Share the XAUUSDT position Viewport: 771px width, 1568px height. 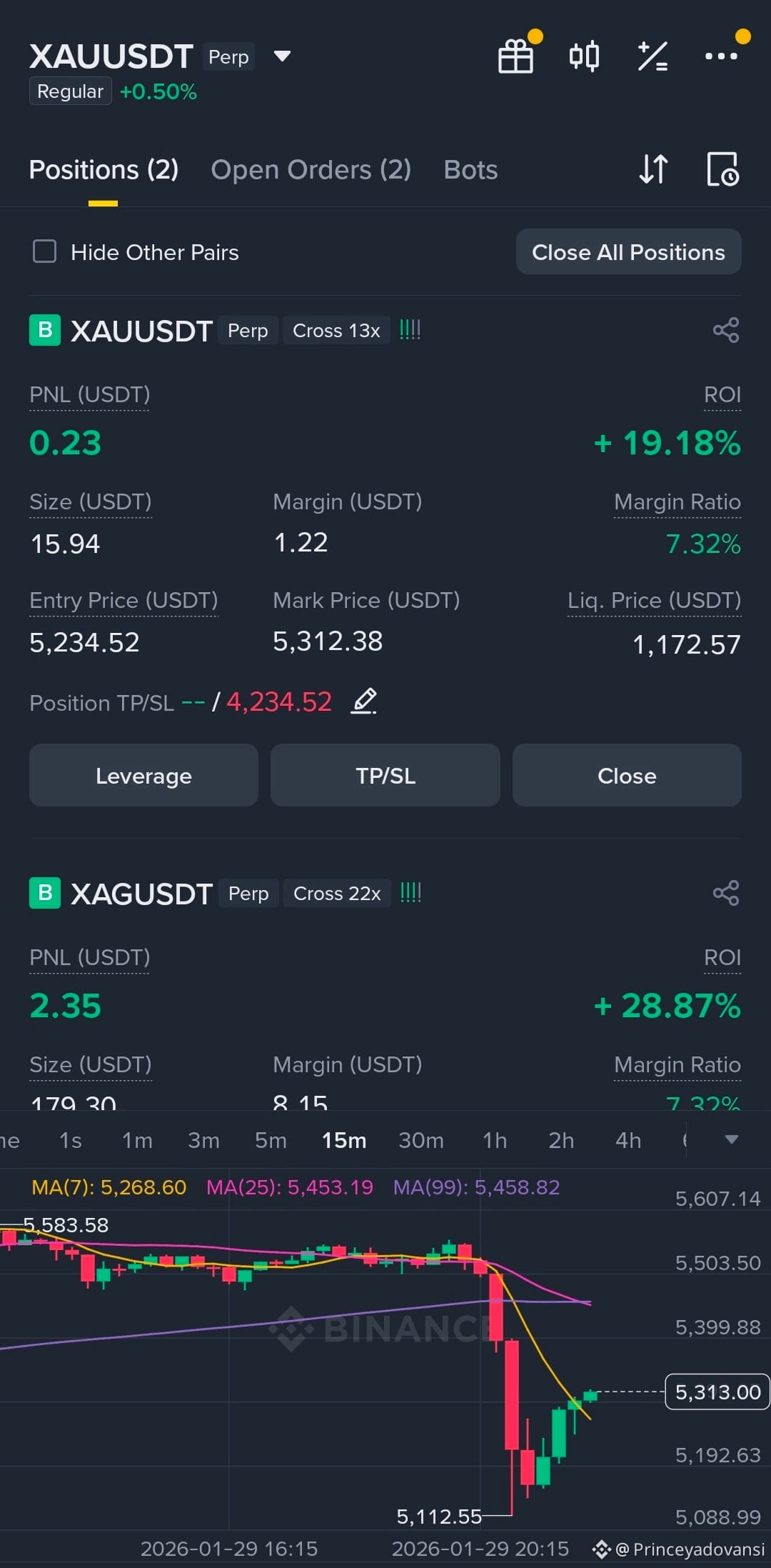point(726,330)
